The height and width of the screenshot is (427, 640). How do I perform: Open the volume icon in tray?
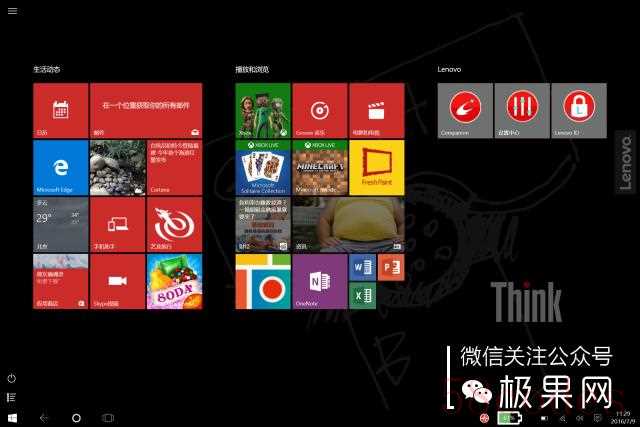pyautogui.click(x=580, y=418)
